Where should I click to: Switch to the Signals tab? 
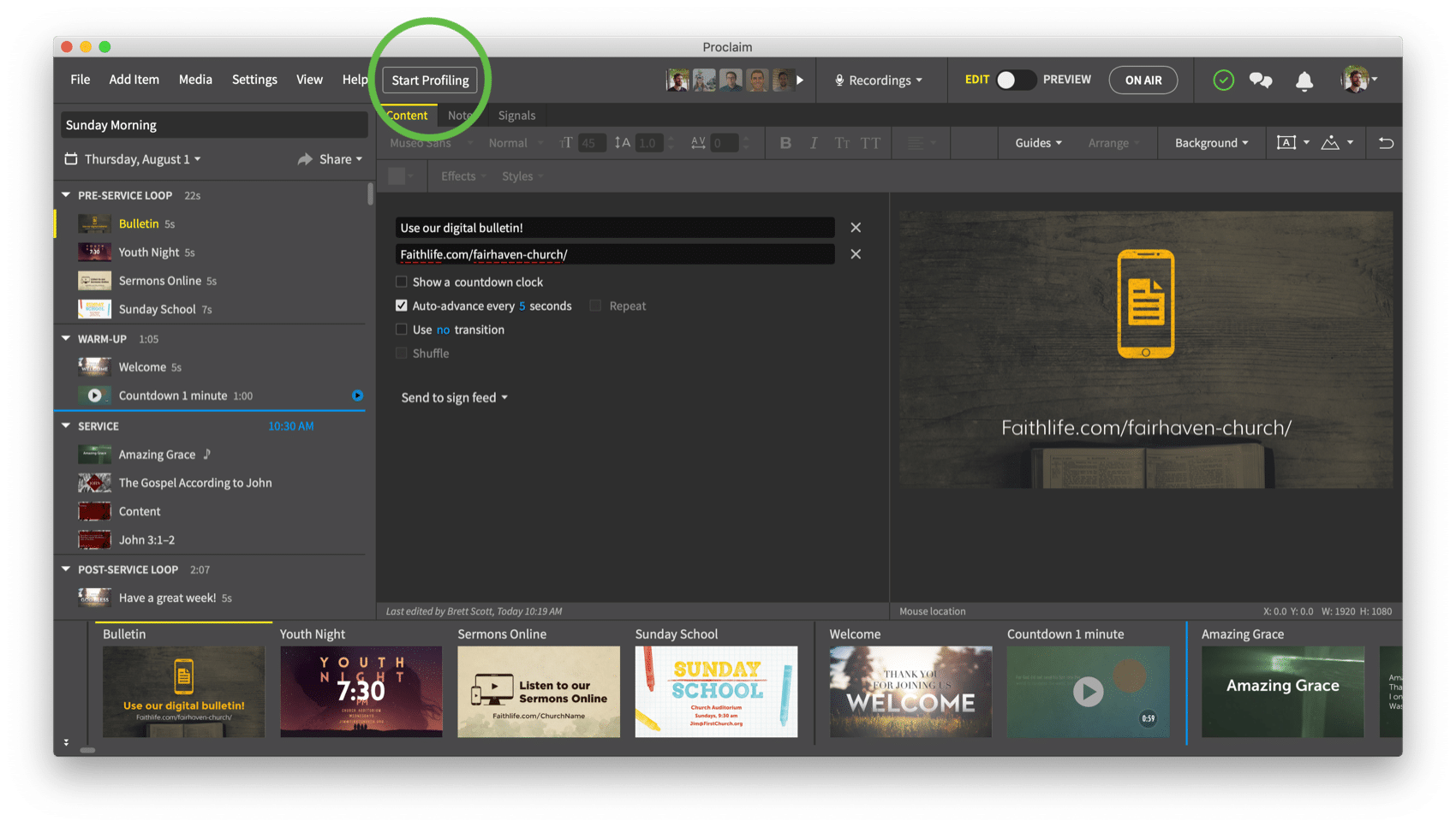516,116
